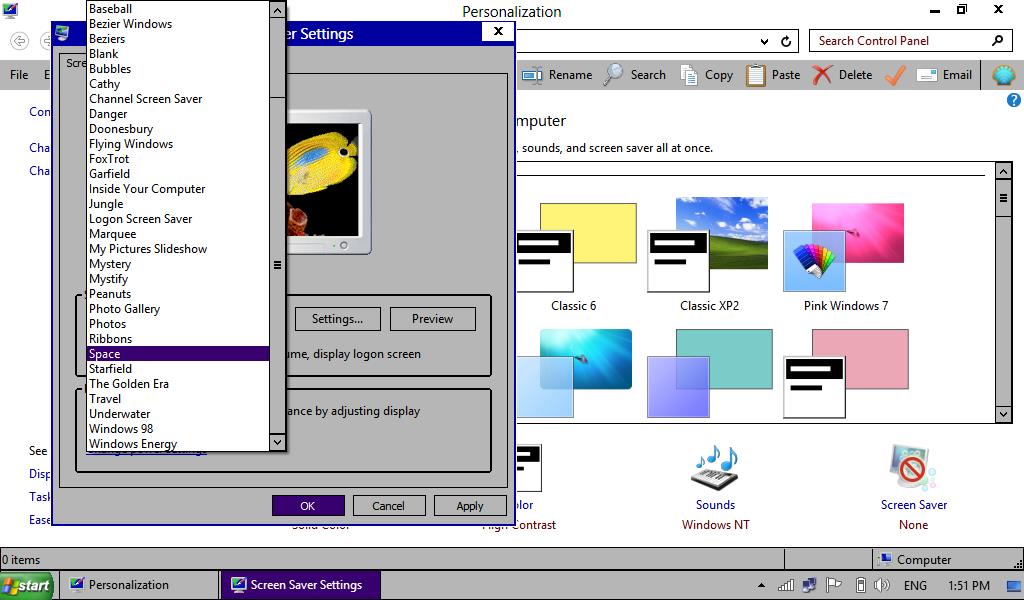Expand the address bar history dropdown arrow
Screen dimensions: 1024x600
(764, 41)
